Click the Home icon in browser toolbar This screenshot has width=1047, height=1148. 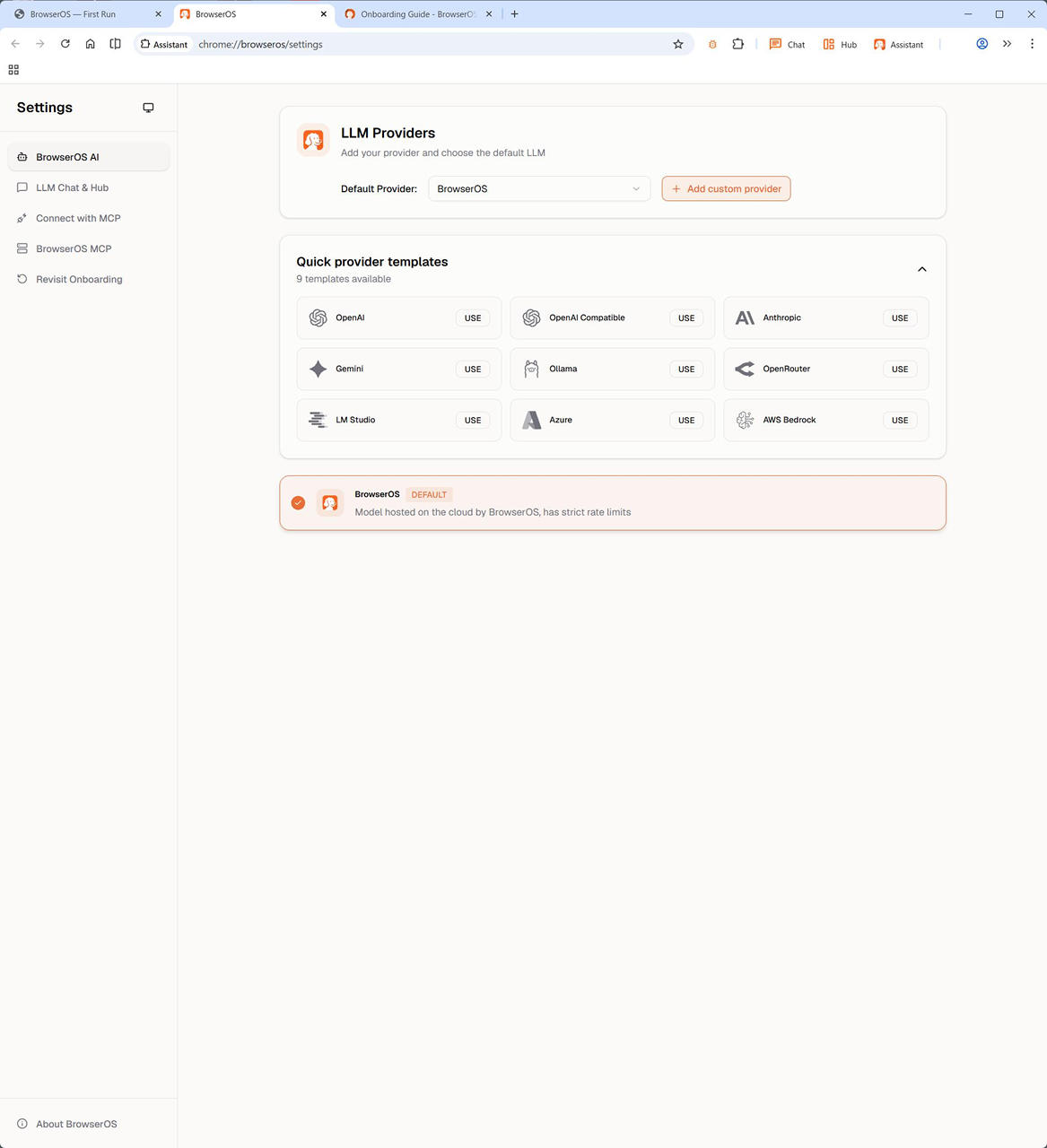pyautogui.click(x=91, y=44)
